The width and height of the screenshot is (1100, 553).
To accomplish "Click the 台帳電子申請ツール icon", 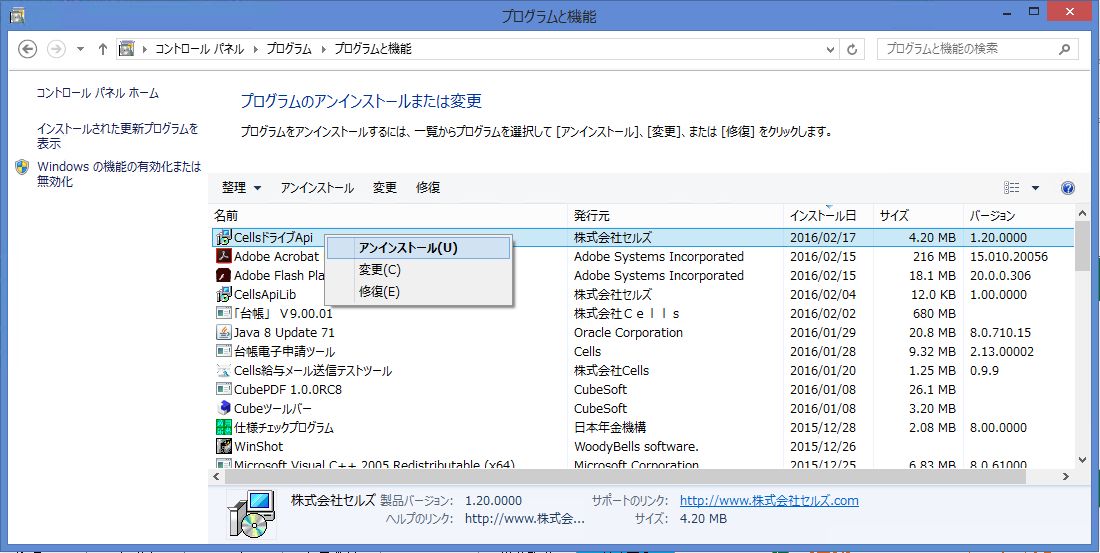I will (224, 351).
